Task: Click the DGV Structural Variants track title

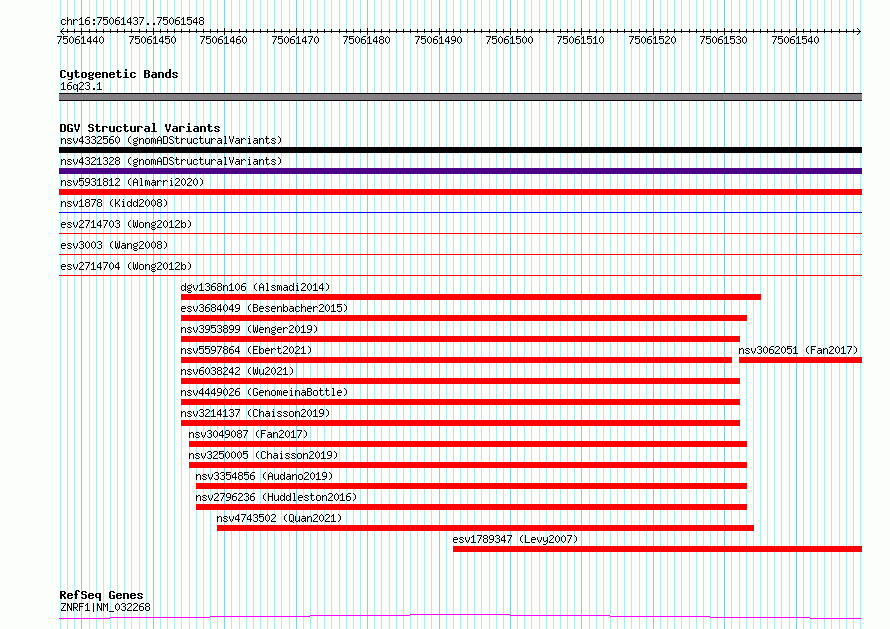Action: click(140, 128)
